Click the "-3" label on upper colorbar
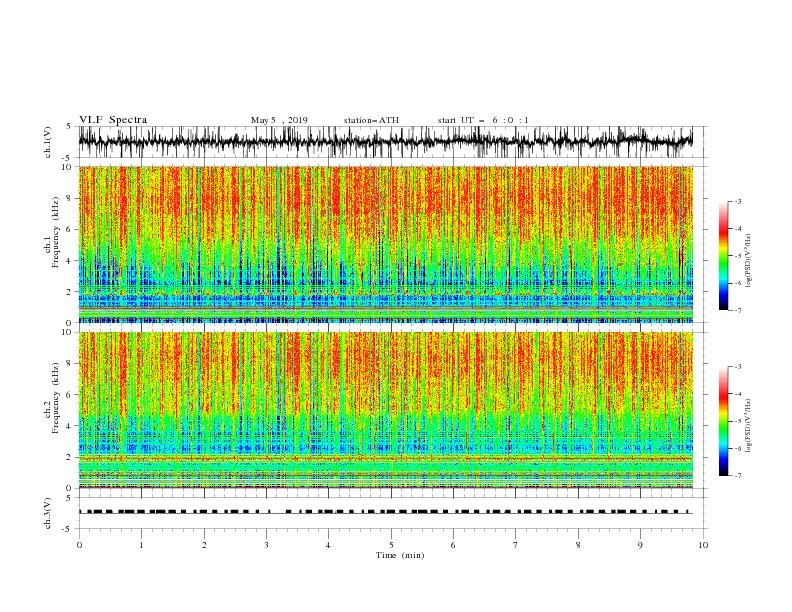The height and width of the screenshot is (612, 792). click(738, 202)
